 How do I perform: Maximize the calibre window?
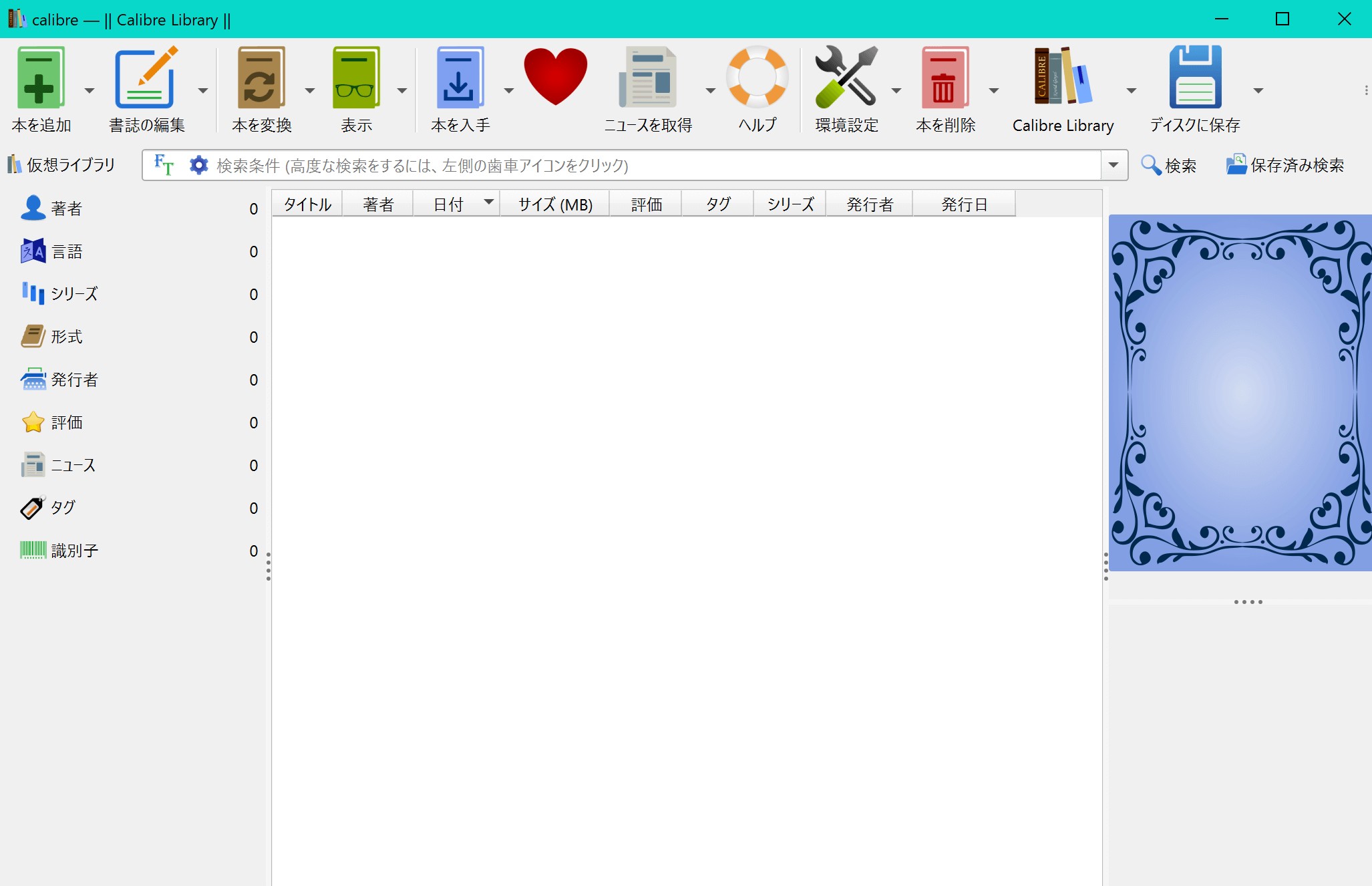point(1282,19)
